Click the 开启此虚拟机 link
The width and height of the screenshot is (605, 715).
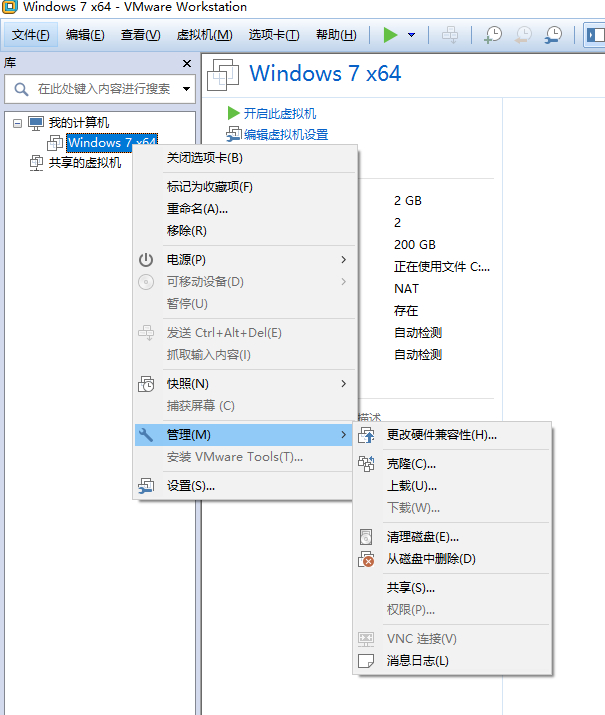point(279,114)
